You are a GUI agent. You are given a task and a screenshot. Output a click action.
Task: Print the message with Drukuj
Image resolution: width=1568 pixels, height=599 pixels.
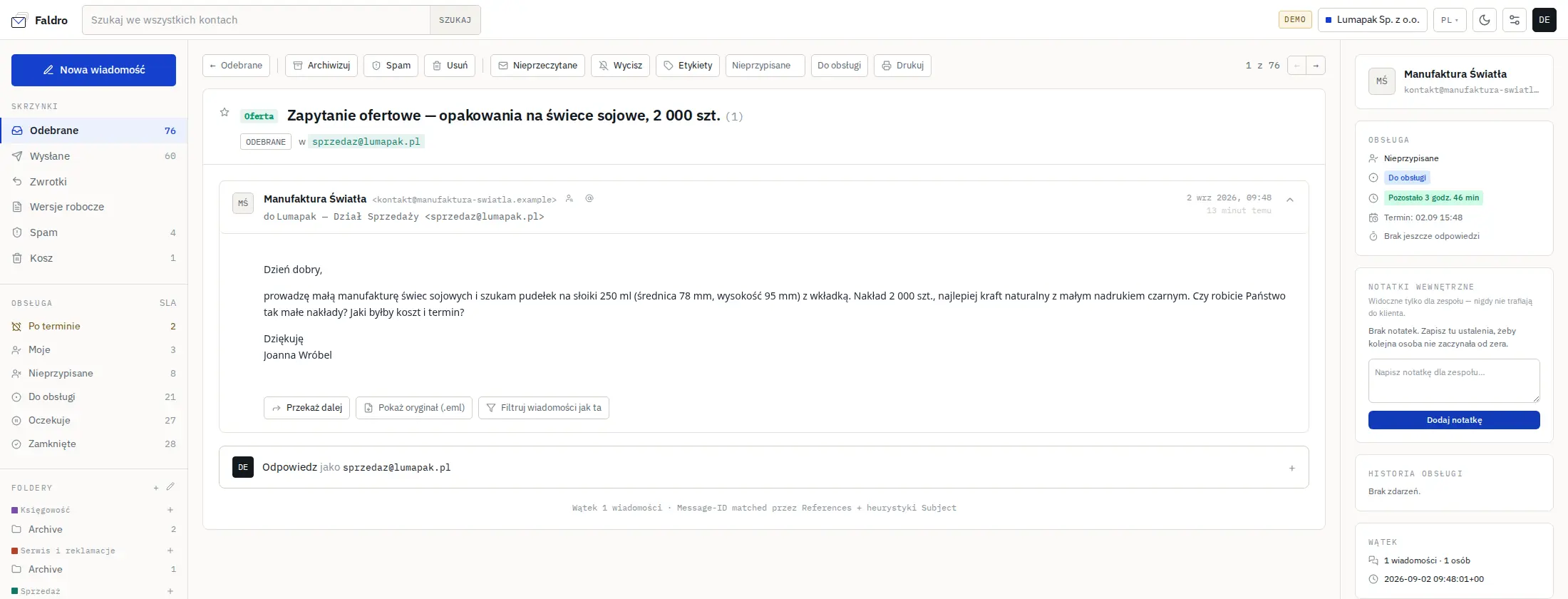902,66
